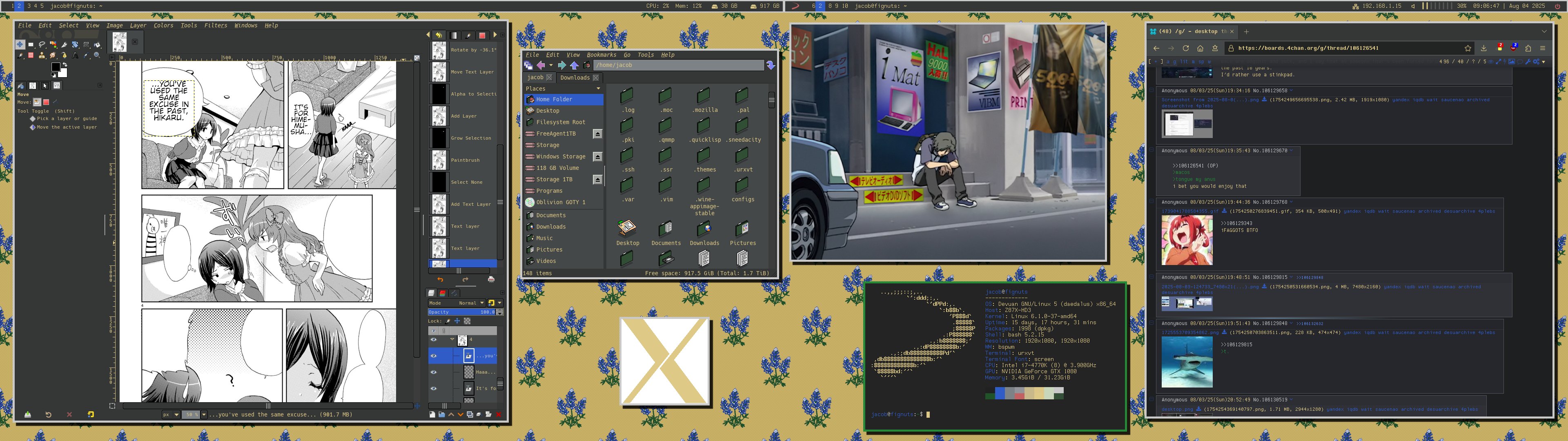
Task: Open the zoom percentage dropdown in GIMP
Action: click(204, 415)
